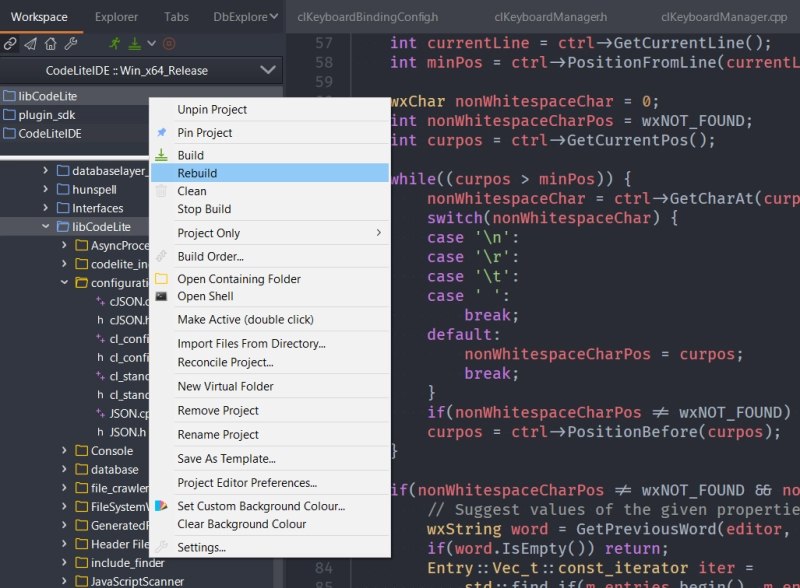Image resolution: width=800 pixels, height=588 pixels.
Task: Select pinned CodeLiteIDE project
Action: tap(76, 134)
